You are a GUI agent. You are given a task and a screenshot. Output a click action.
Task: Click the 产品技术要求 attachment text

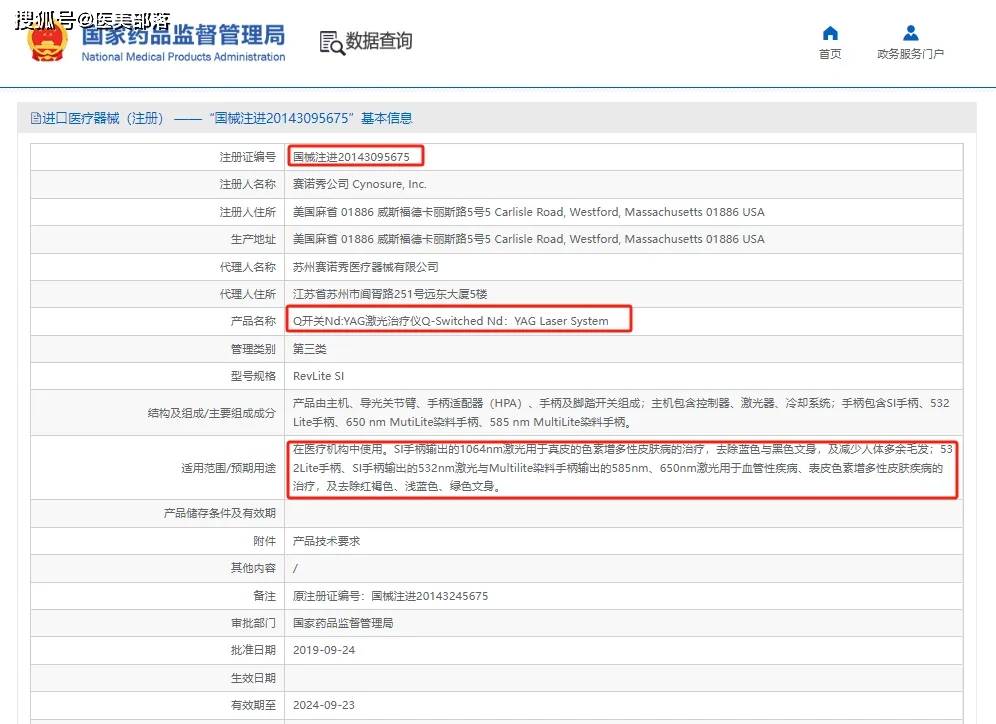tap(326, 541)
